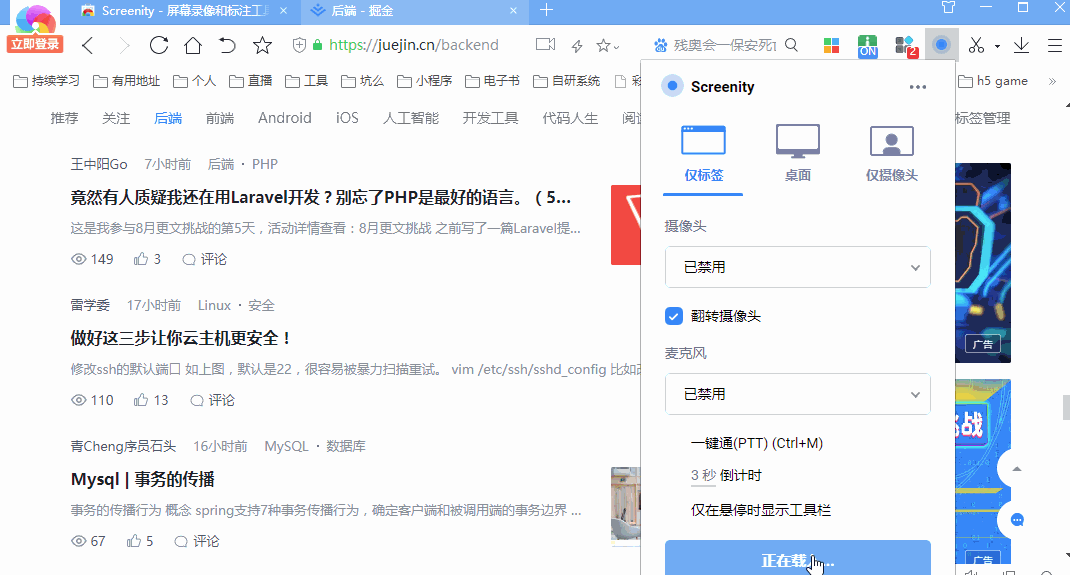Open the 工具 bookmark folder
1070x575 pixels.
(306, 81)
